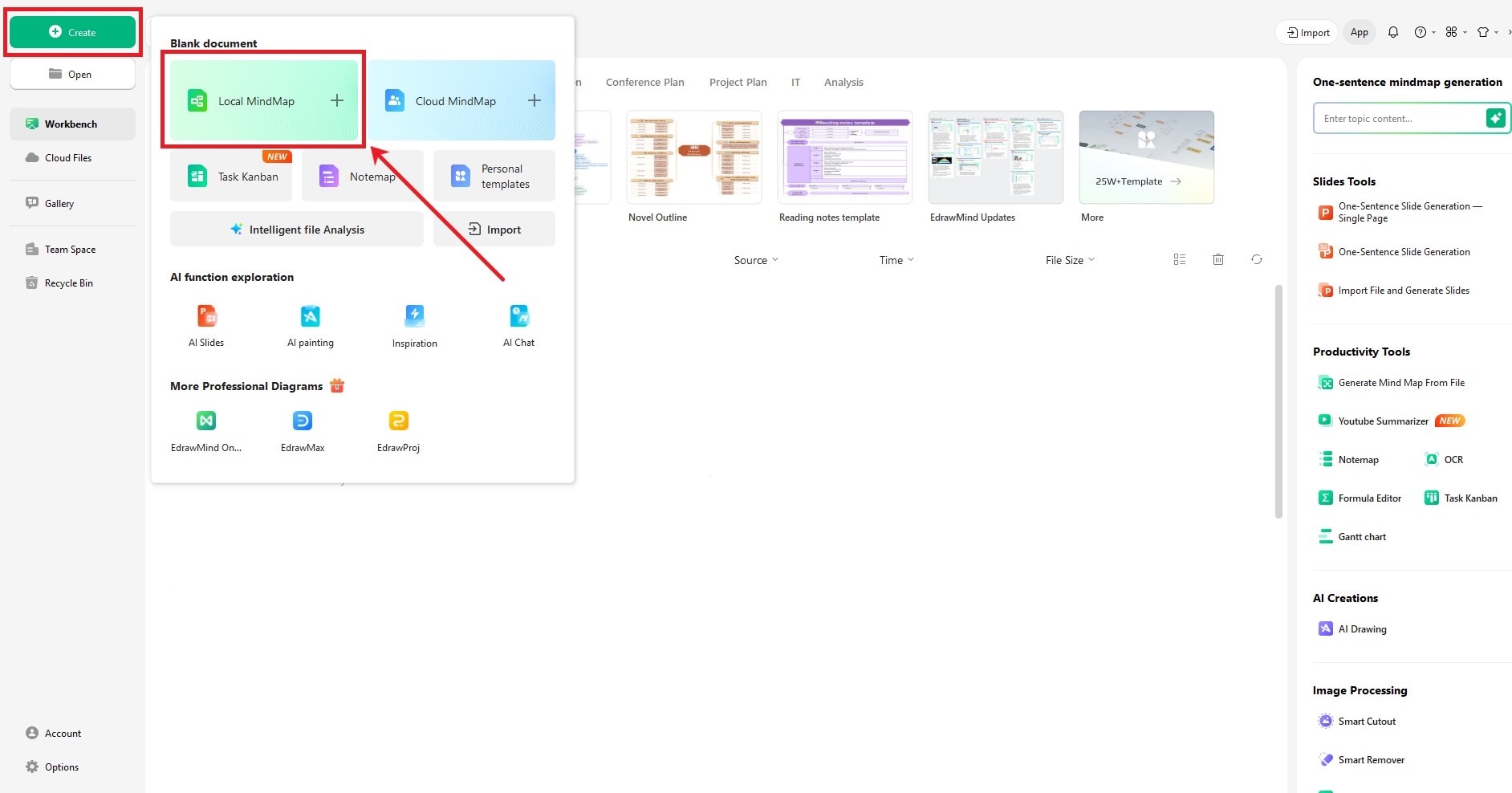1512x793 pixels.
Task: Click the vertical scrollbar of file list
Action: pyautogui.click(x=1278, y=401)
